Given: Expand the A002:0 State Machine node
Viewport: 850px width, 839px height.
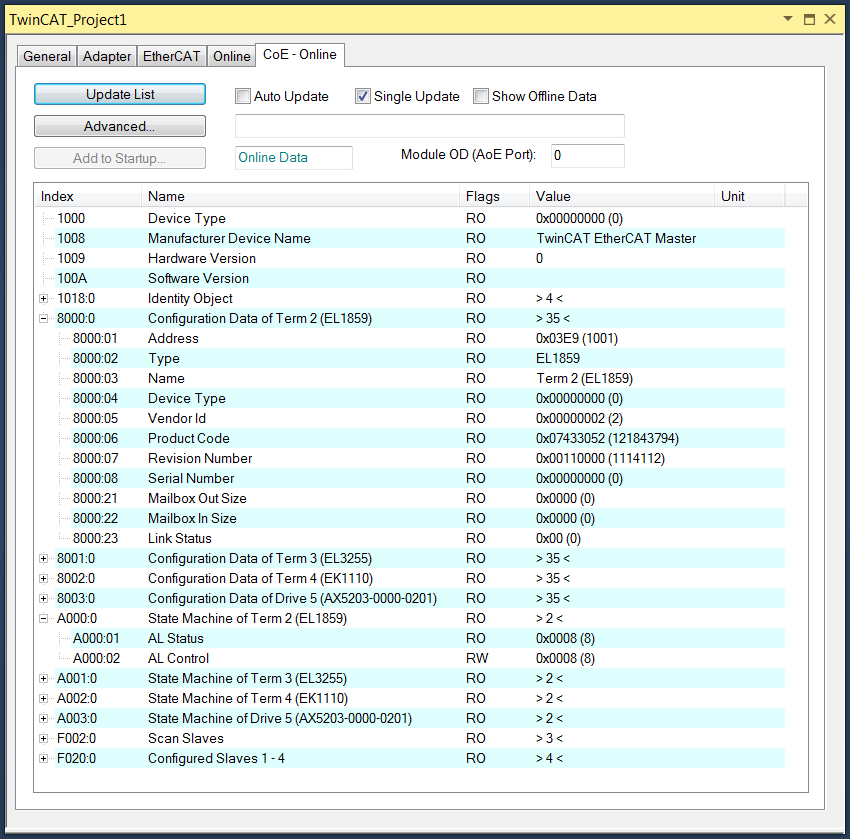Looking at the screenshot, I should pyautogui.click(x=43, y=699).
